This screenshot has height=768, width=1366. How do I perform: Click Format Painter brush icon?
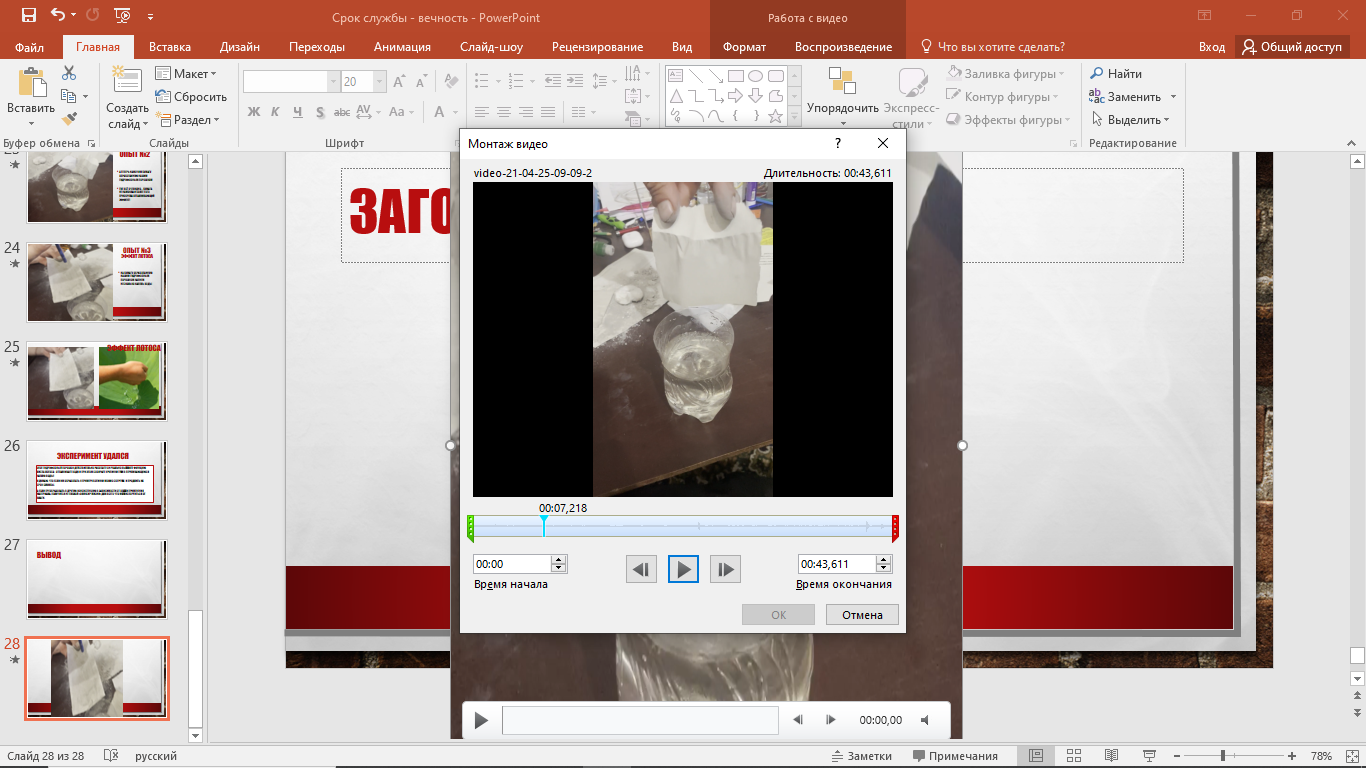tap(69, 119)
